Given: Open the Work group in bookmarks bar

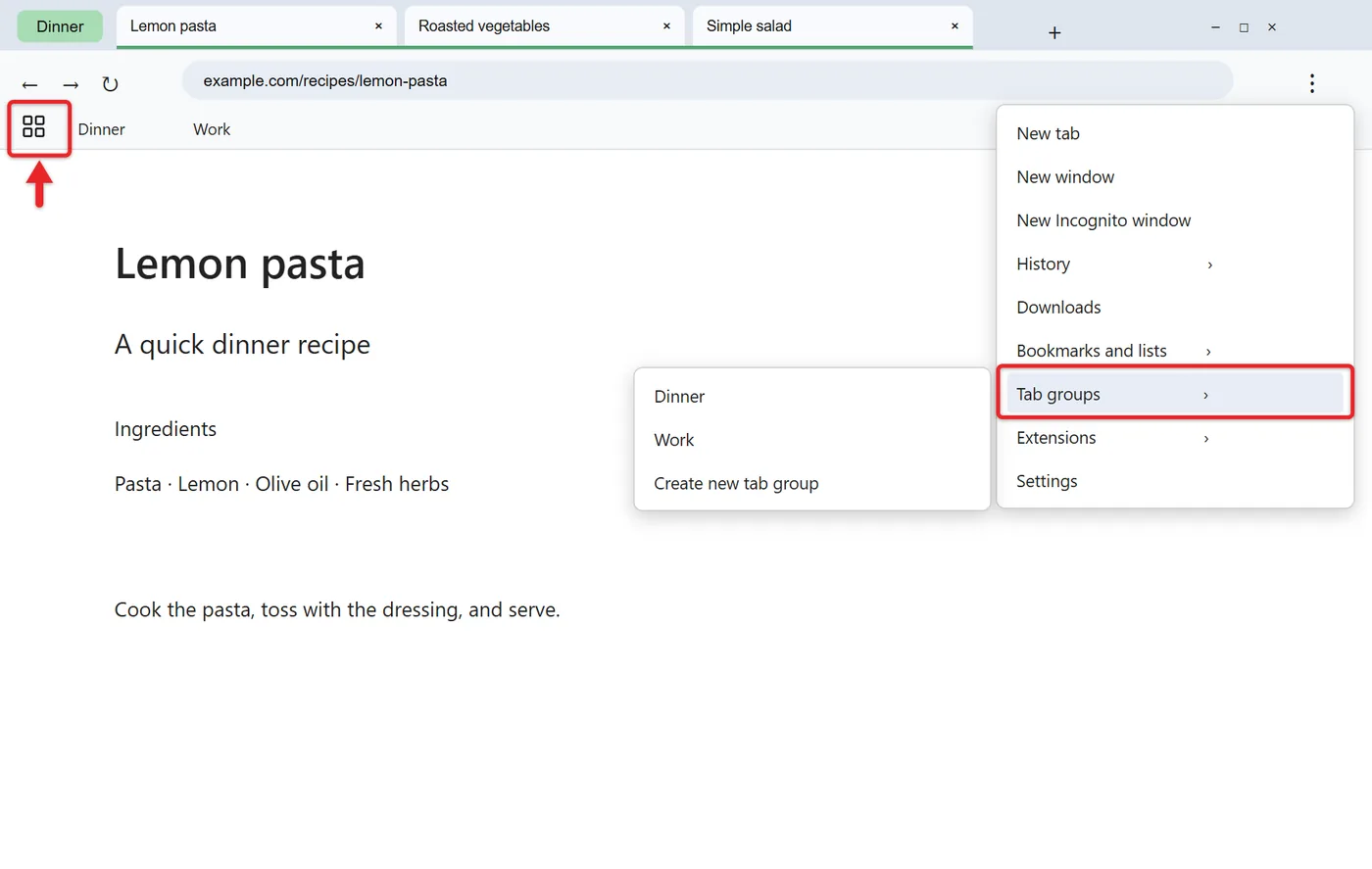Looking at the screenshot, I should 212,129.
